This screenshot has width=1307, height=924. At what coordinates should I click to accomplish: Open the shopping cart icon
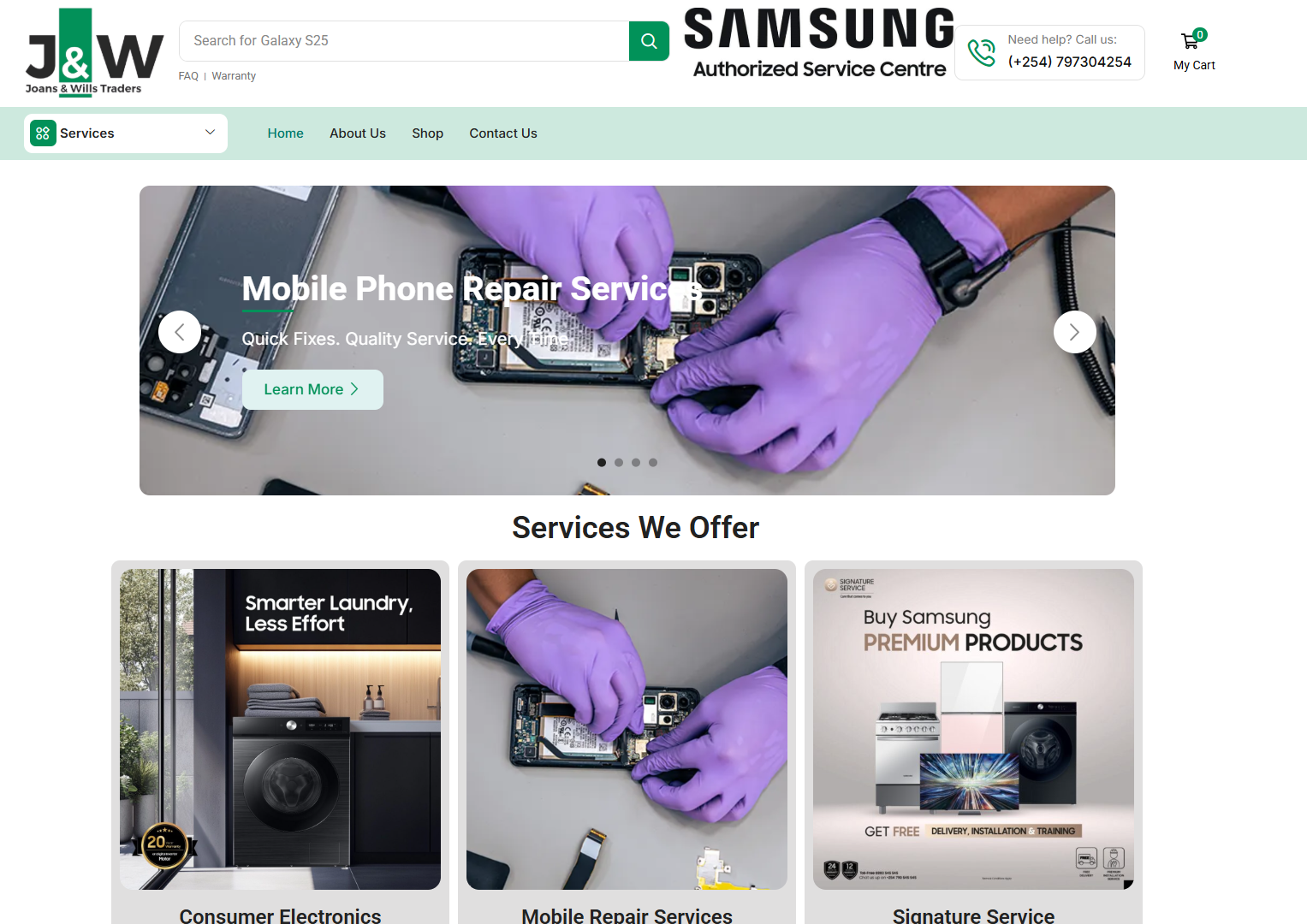click(1191, 40)
